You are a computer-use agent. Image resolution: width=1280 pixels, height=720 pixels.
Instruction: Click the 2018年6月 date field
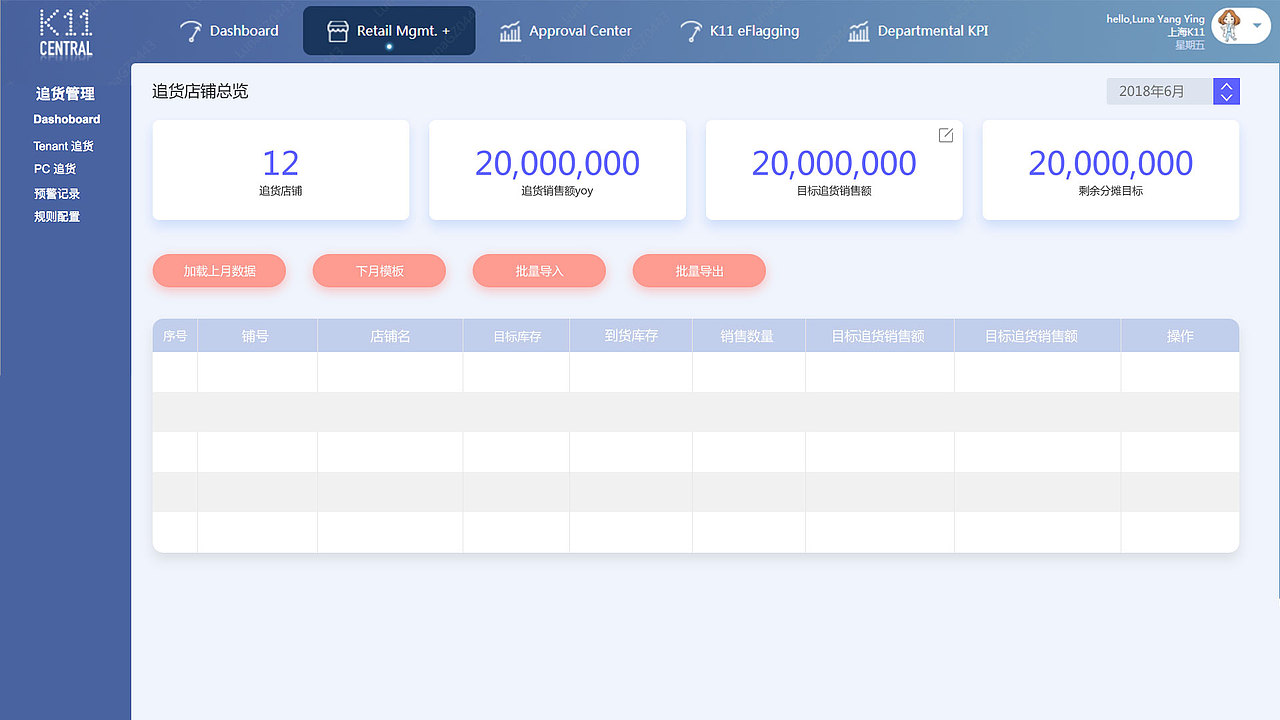[1159, 91]
